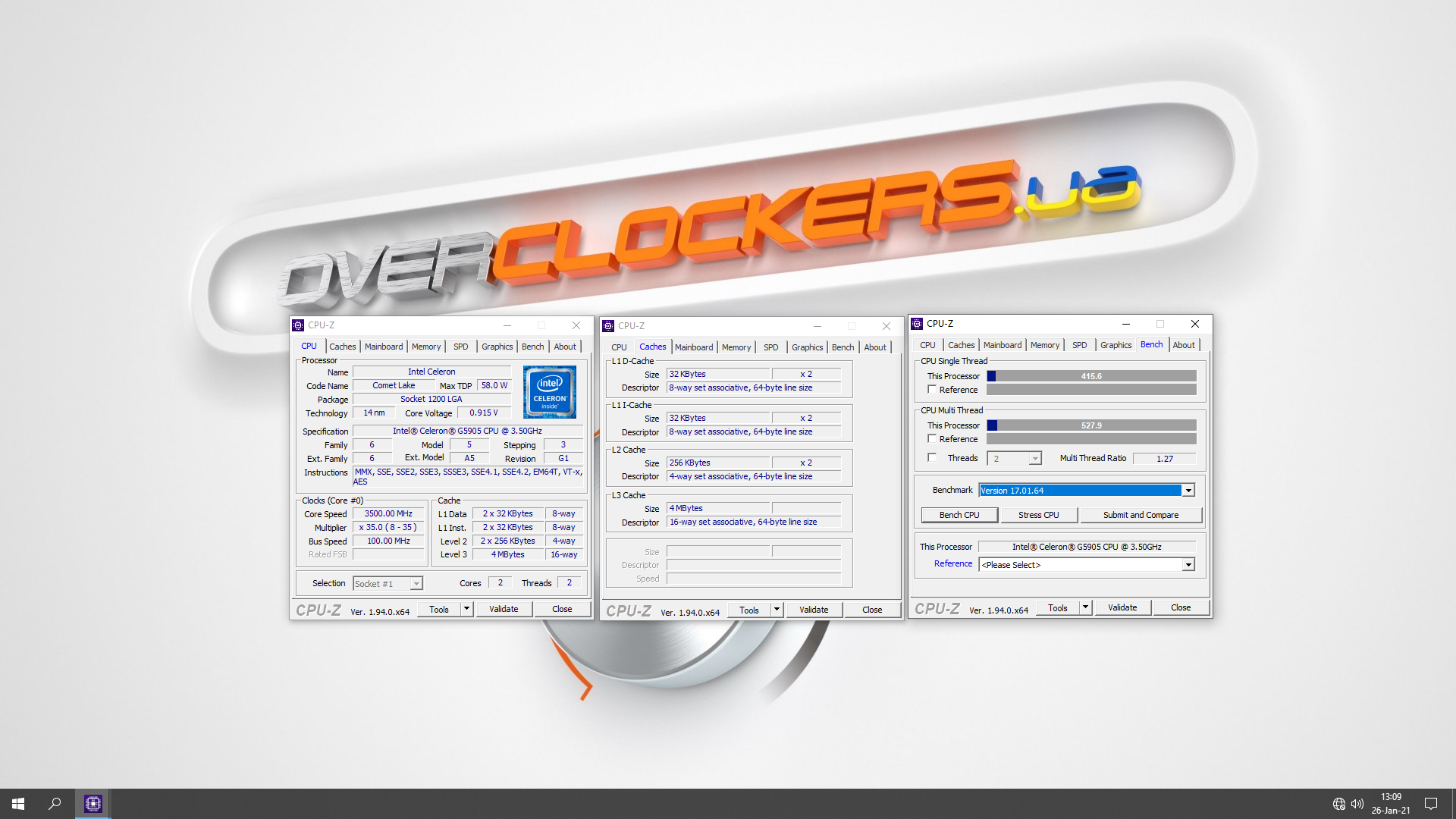The height and width of the screenshot is (819, 1456).
Task: Click the volume speaker tray icon
Action: (1357, 804)
